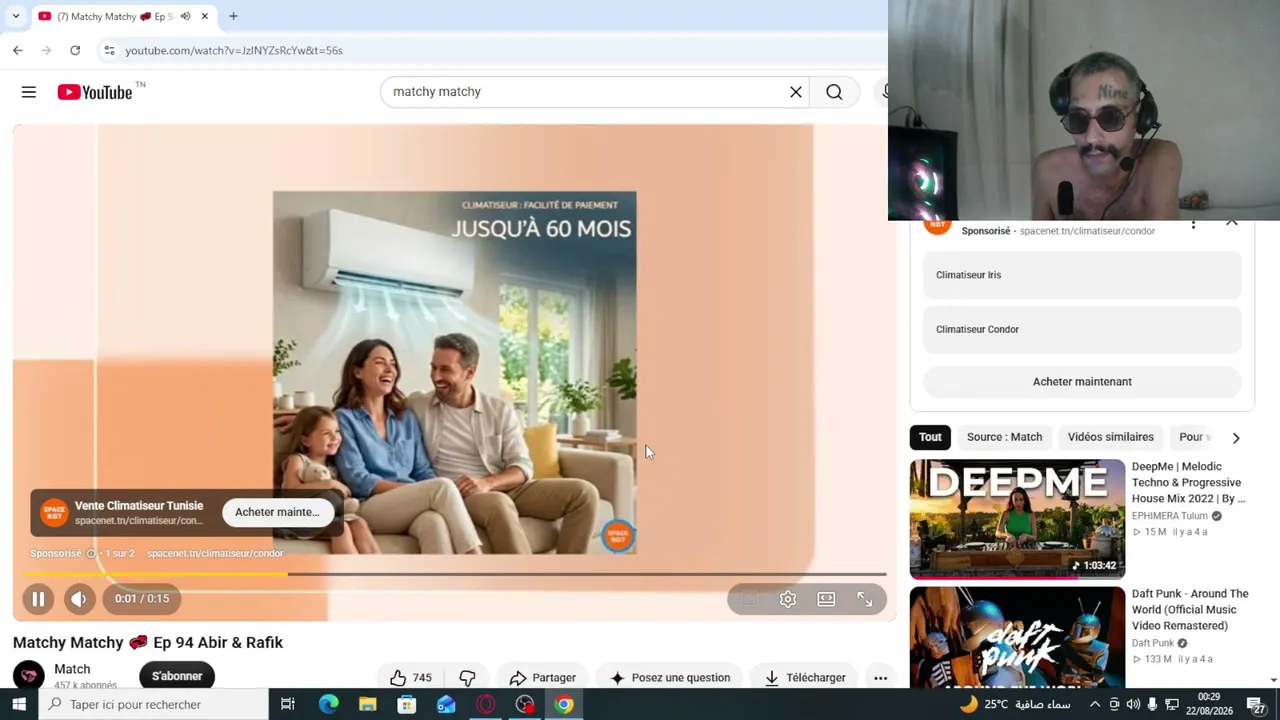Clear the search text with the X

point(796,92)
